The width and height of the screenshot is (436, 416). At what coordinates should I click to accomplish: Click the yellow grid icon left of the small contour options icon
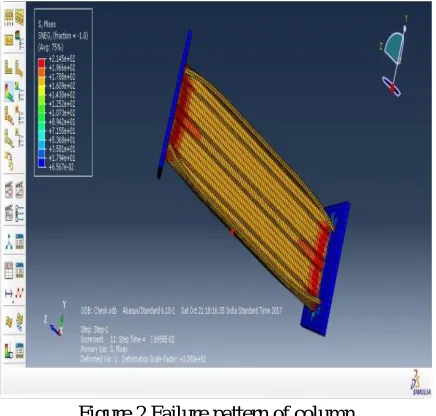[x=9, y=39]
